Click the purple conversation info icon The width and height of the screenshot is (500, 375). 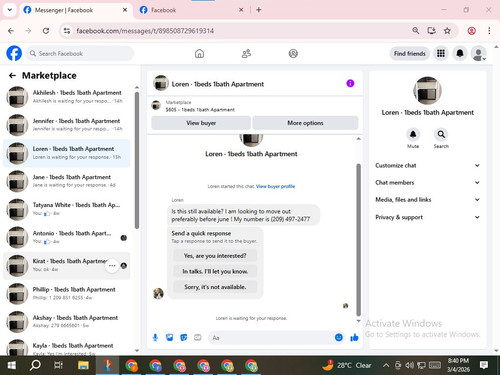(350, 83)
